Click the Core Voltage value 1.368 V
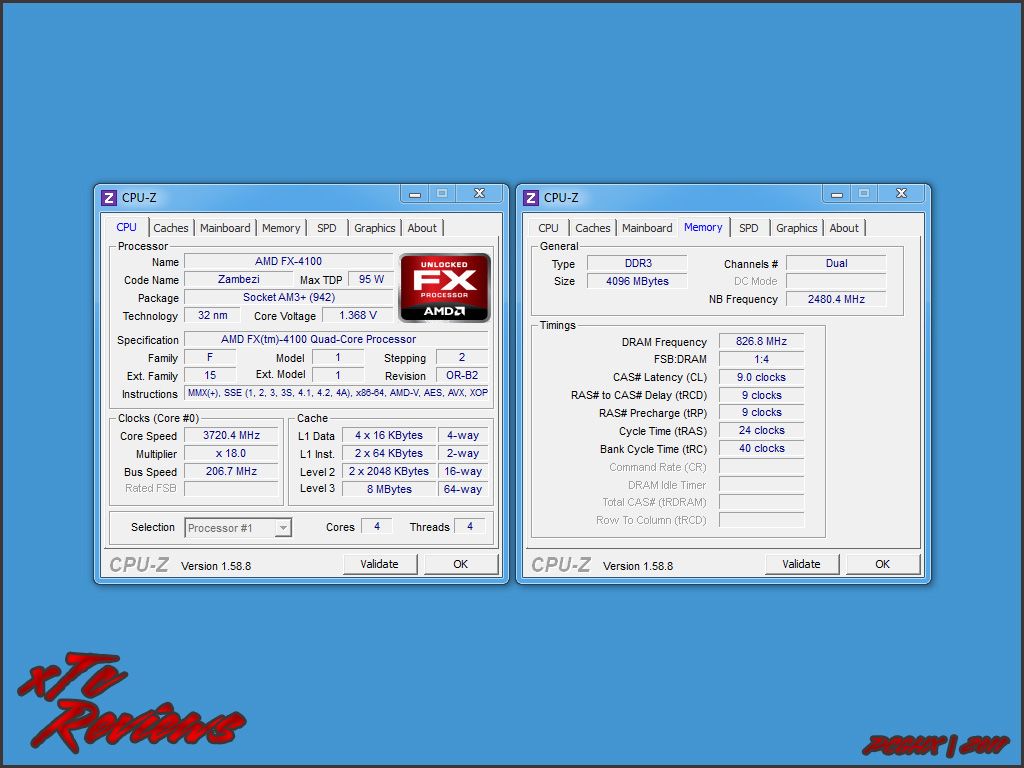 [358, 315]
